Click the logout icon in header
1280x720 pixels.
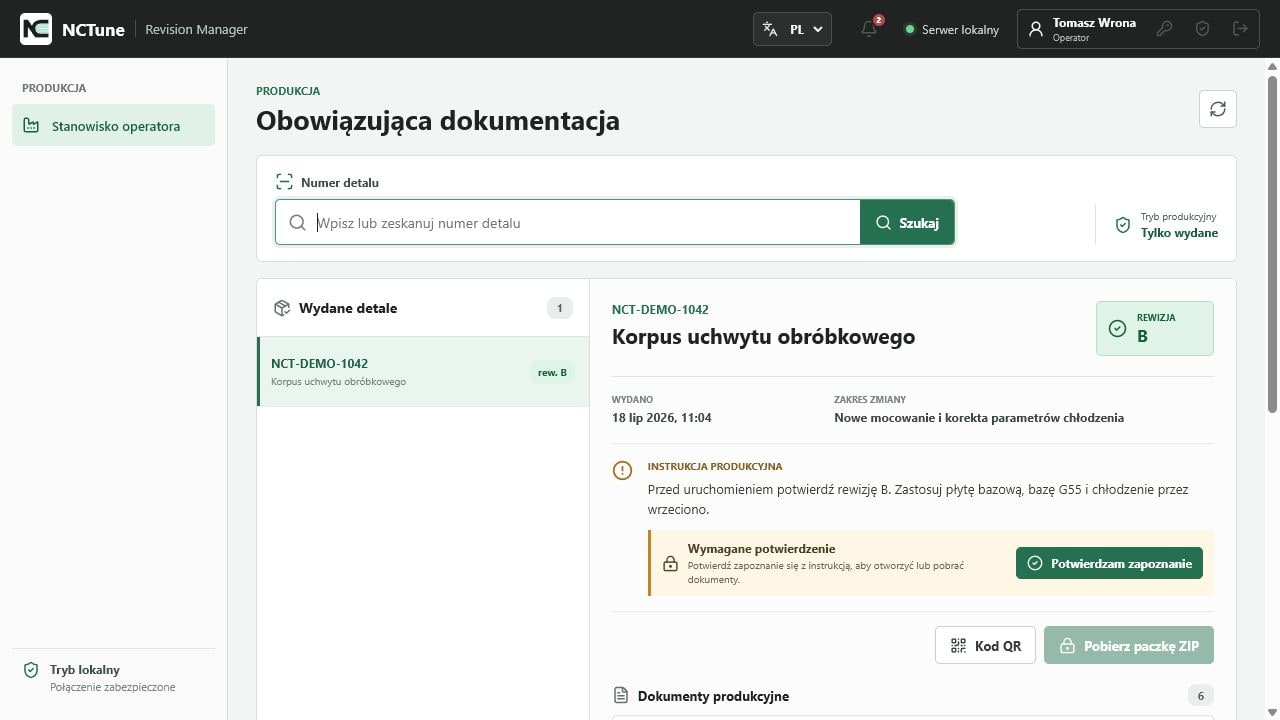click(x=1240, y=29)
